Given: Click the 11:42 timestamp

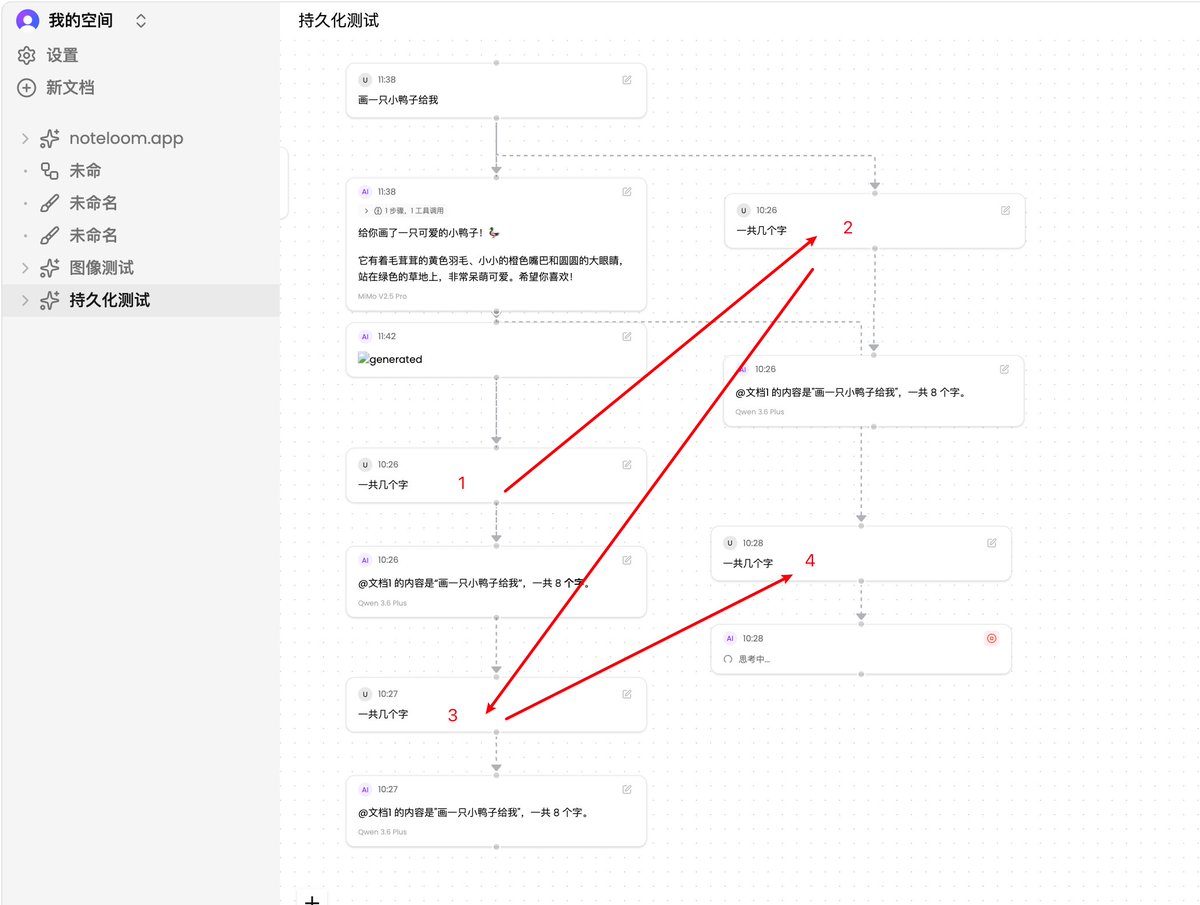Looking at the screenshot, I should pos(387,337).
